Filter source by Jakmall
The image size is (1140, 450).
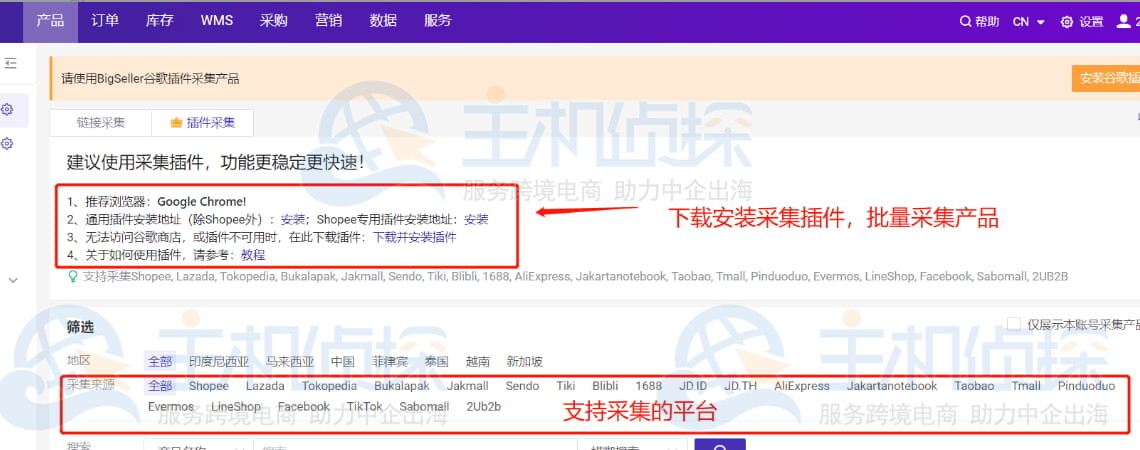pos(467,386)
